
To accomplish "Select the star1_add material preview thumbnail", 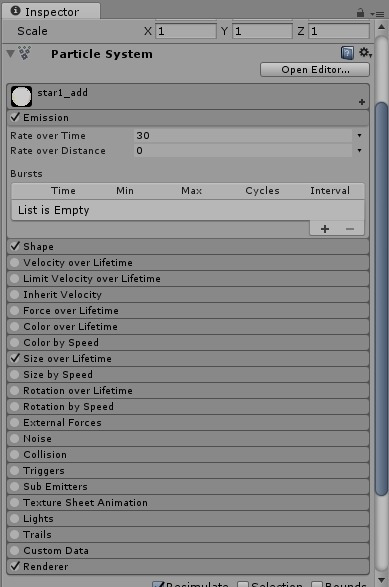I will tap(21, 96).
